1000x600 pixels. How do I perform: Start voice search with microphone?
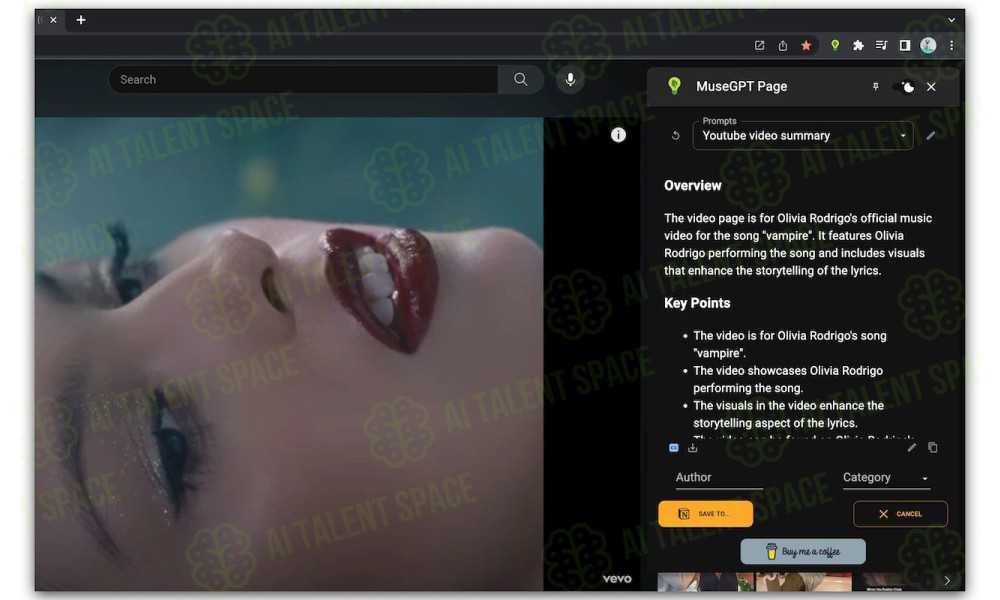click(x=570, y=80)
